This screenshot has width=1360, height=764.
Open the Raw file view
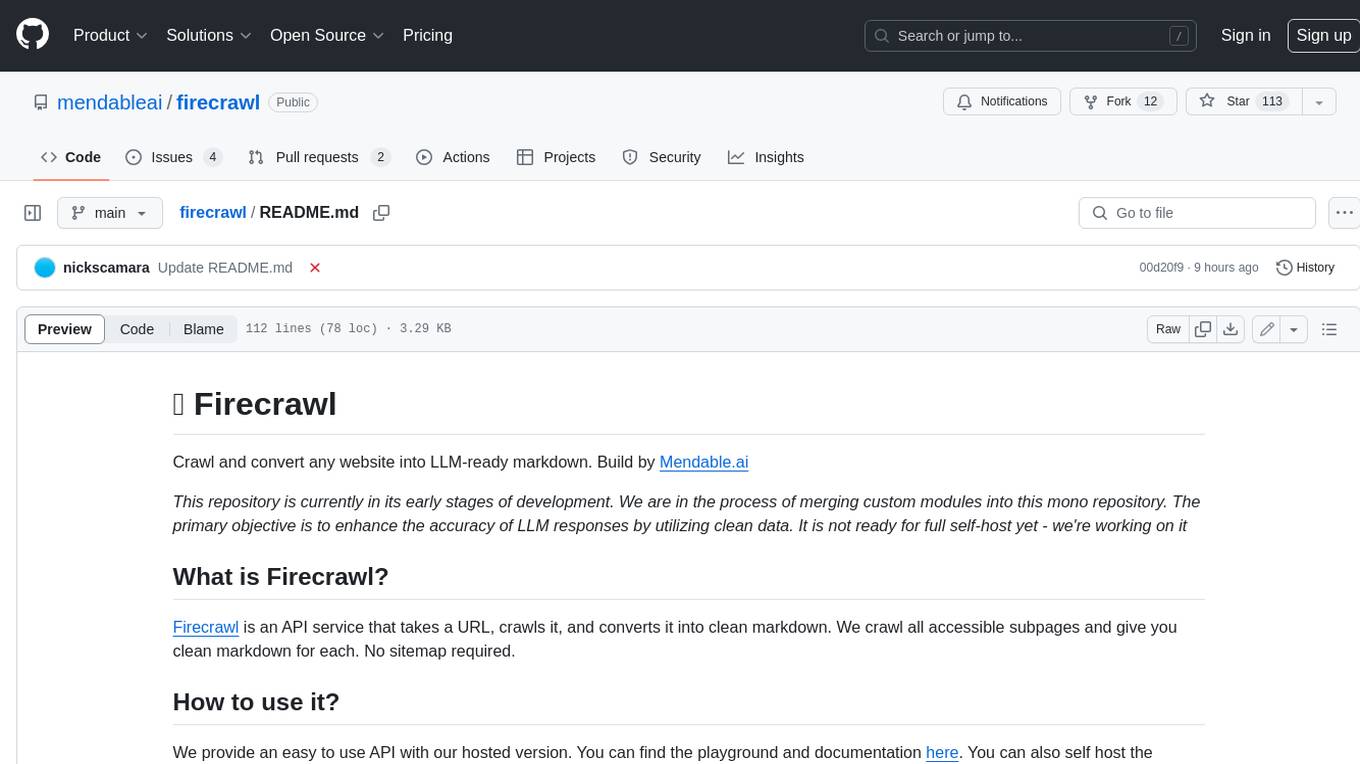pos(1168,329)
